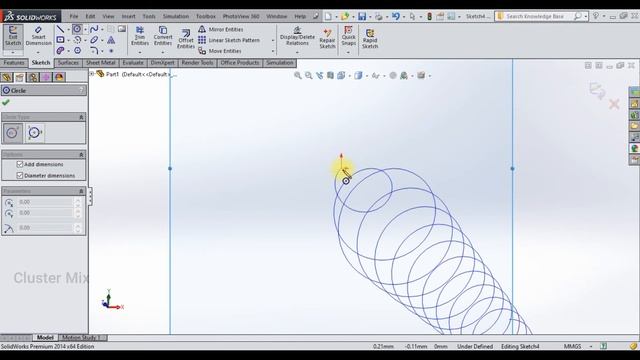
Task: Click the Circle panel help question mark
Action: point(81,90)
